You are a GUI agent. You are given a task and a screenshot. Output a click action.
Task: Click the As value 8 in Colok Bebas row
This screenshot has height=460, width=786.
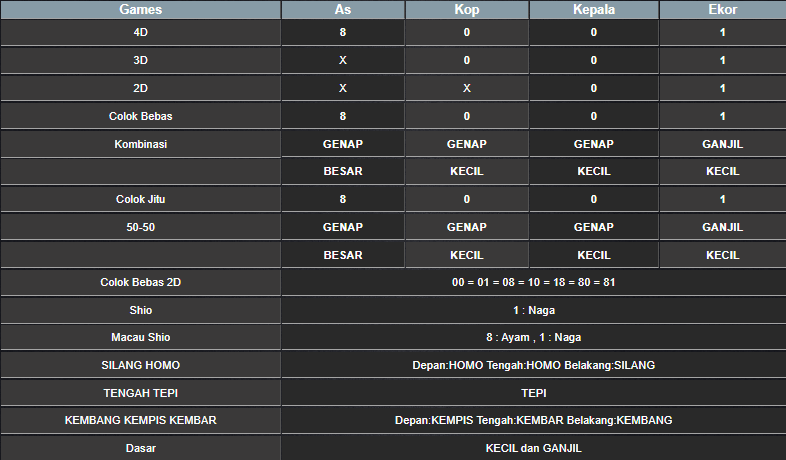(x=343, y=116)
